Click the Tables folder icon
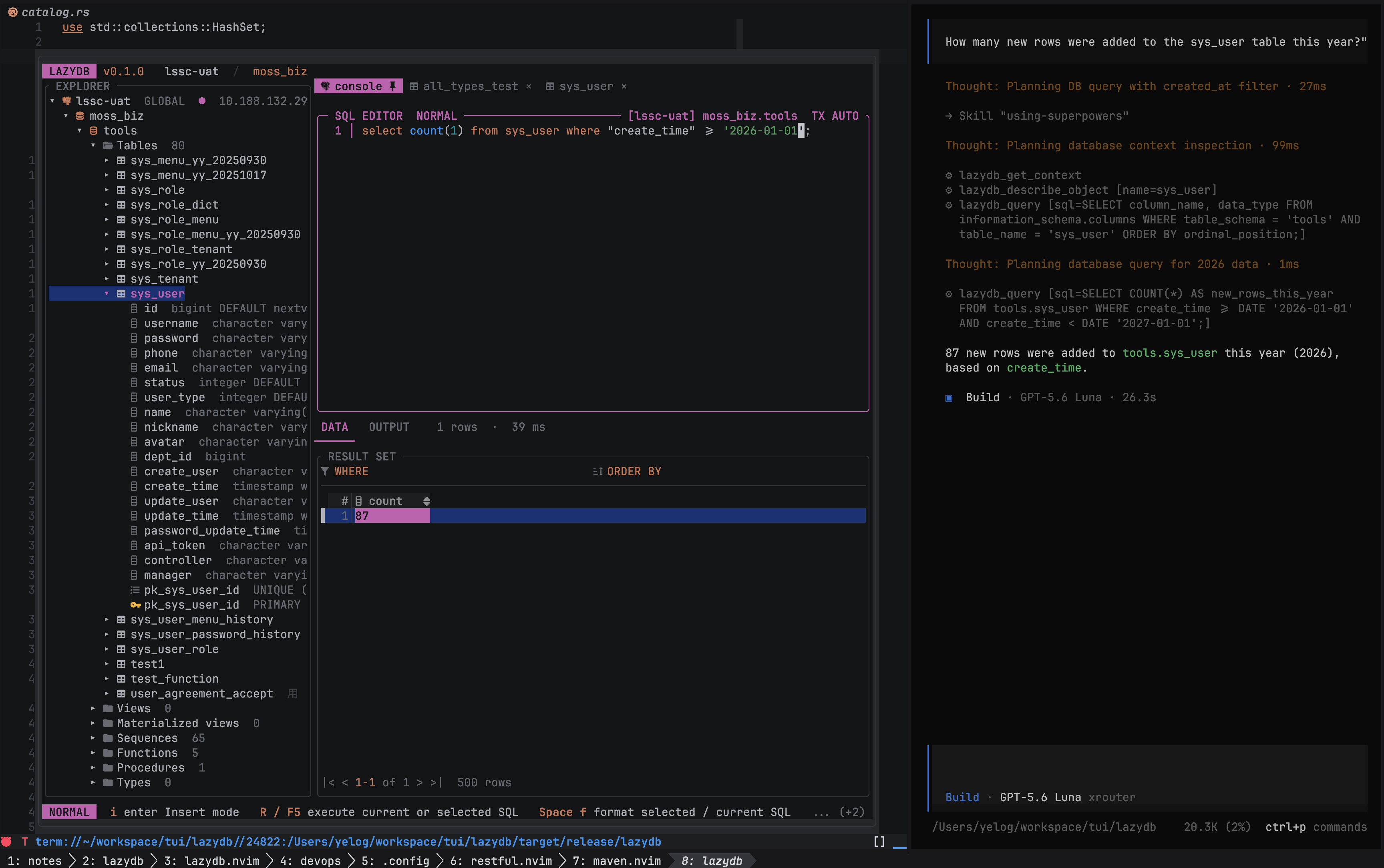Viewport: 1384px width, 868px height. 108,146
